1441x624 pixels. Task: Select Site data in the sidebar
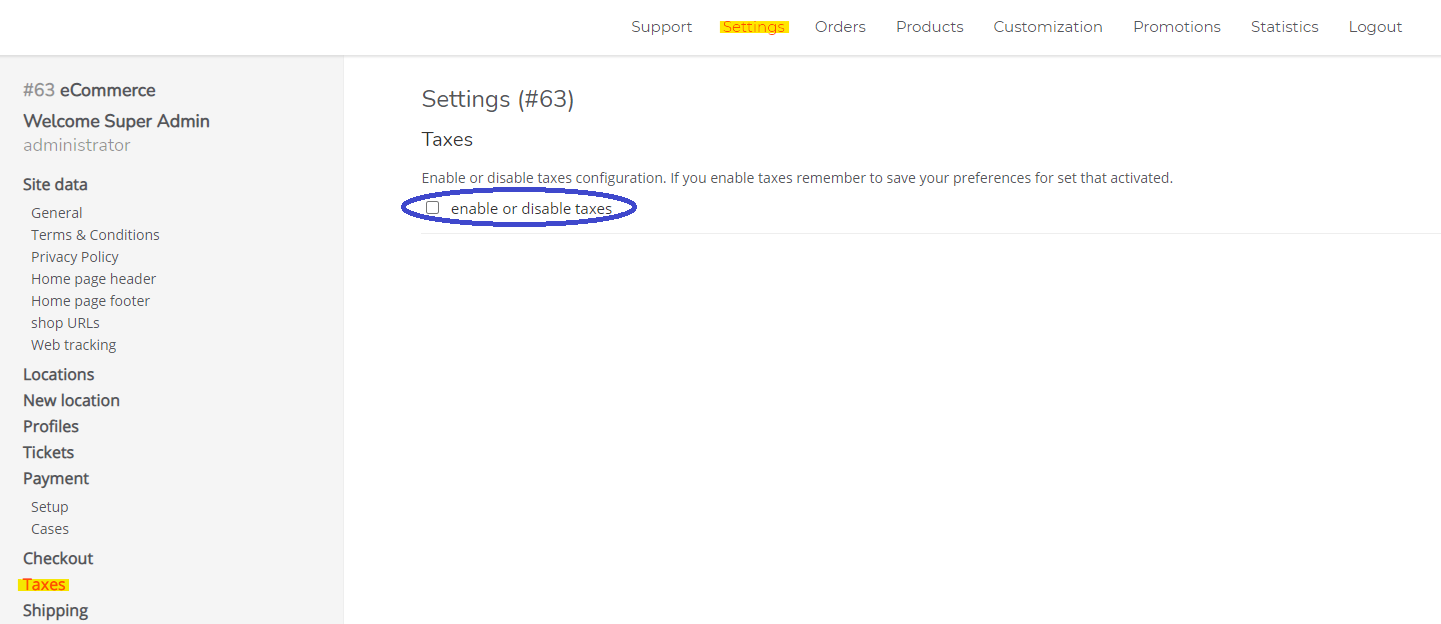coord(55,184)
